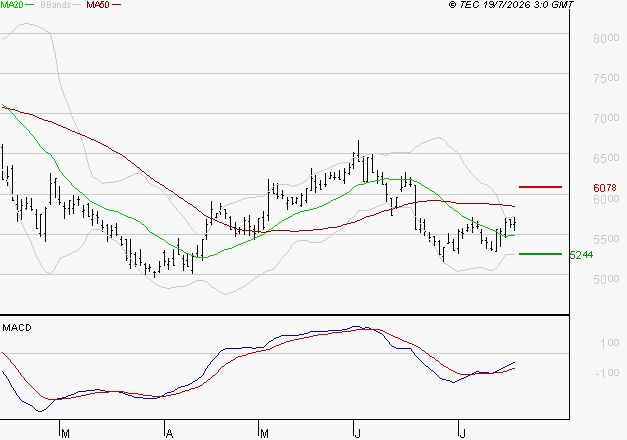Image resolution: width=627 pixels, height=440 pixels.
Task: Click the MA50 legend label
Action: (x=98, y=5)
